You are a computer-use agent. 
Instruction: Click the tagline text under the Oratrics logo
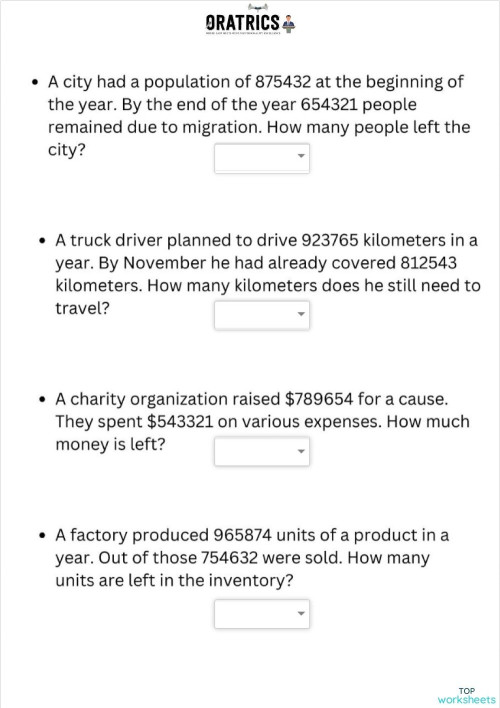243,33
